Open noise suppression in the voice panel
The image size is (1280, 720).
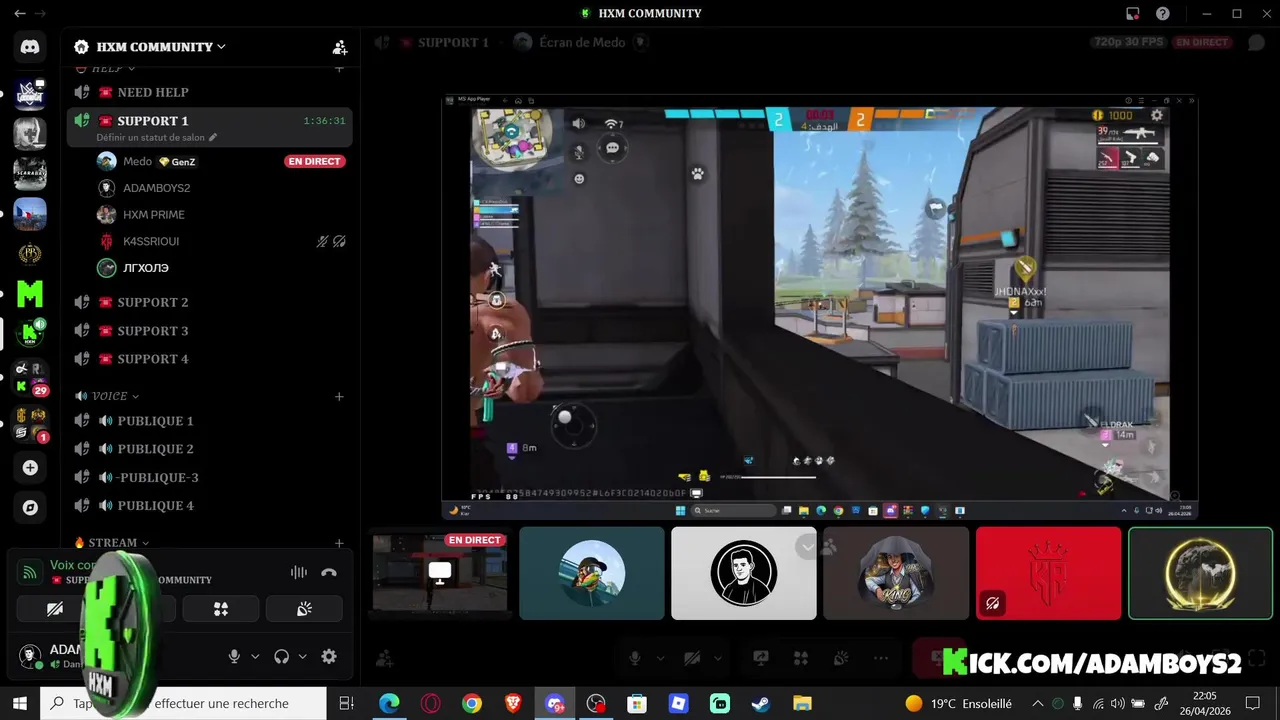298,572
